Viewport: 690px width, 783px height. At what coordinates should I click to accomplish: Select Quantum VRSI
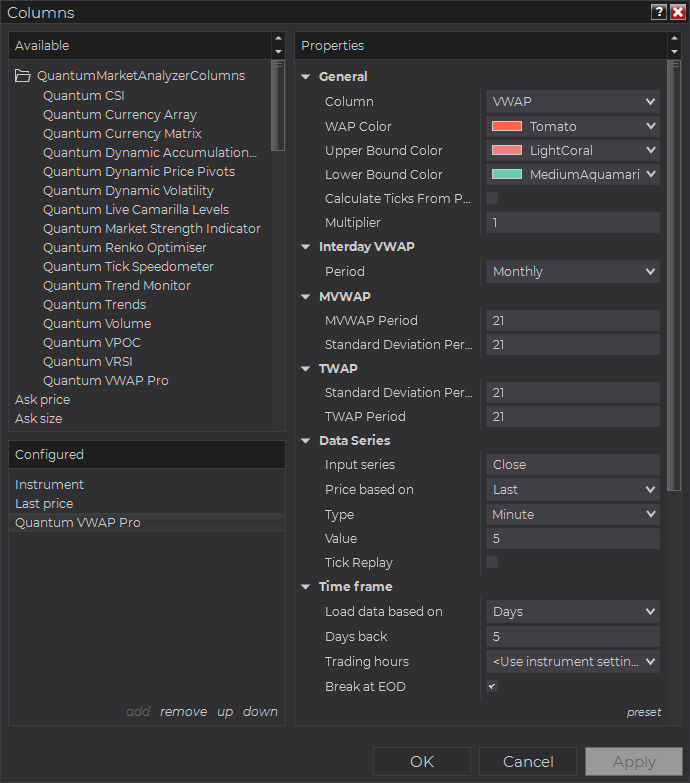pyautogui.click(x=87, y=362)
